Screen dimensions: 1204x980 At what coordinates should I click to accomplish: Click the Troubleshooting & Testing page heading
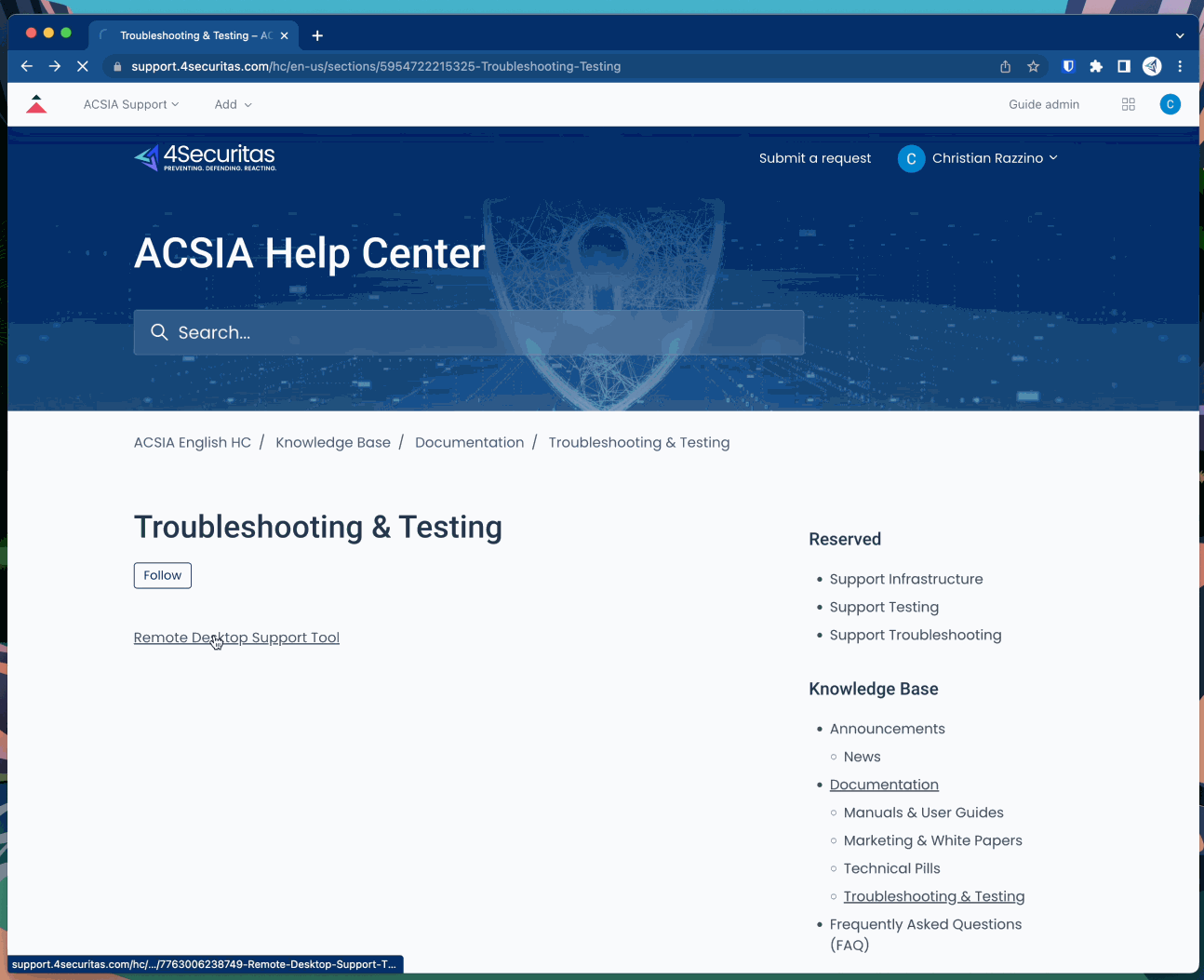click(318, 527)
